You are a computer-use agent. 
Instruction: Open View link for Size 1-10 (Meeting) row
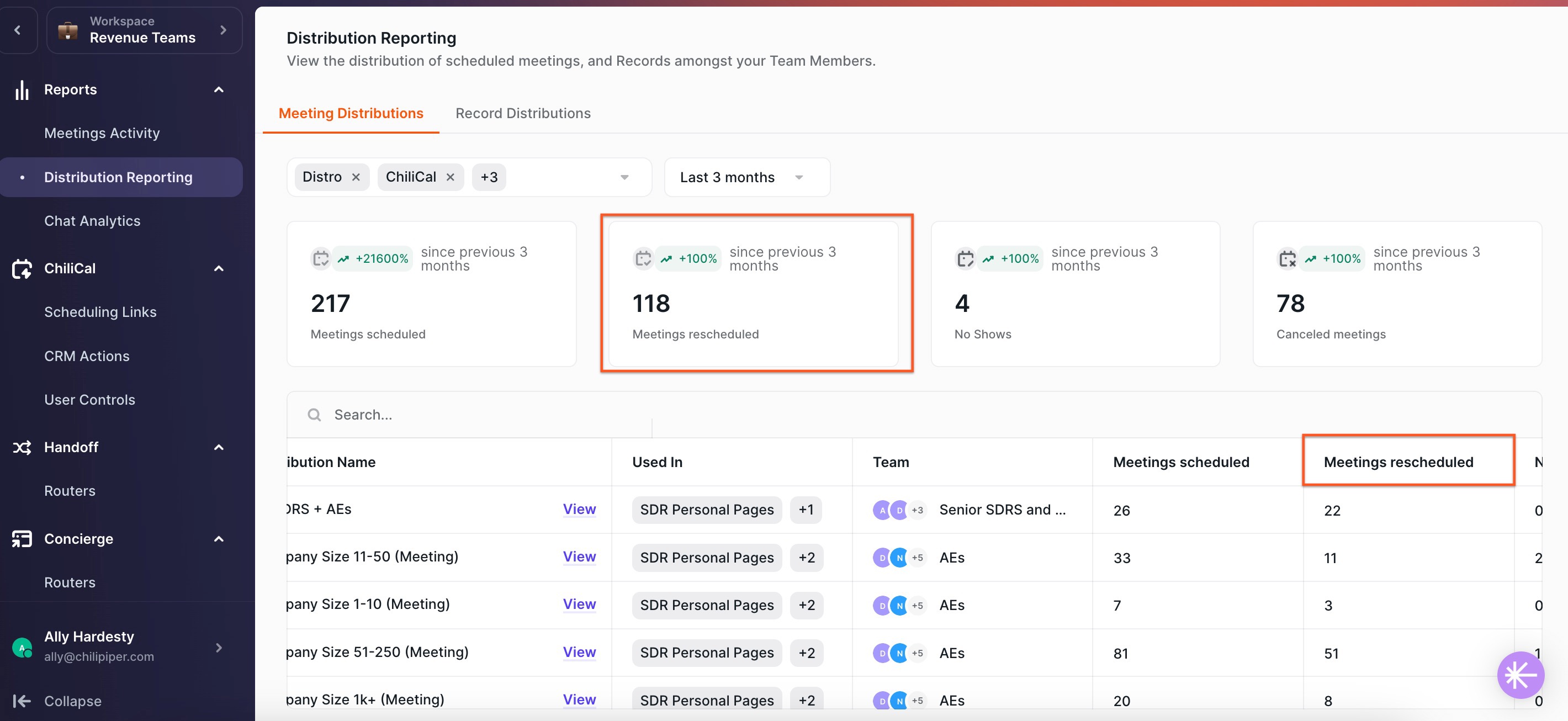(579, 604)
